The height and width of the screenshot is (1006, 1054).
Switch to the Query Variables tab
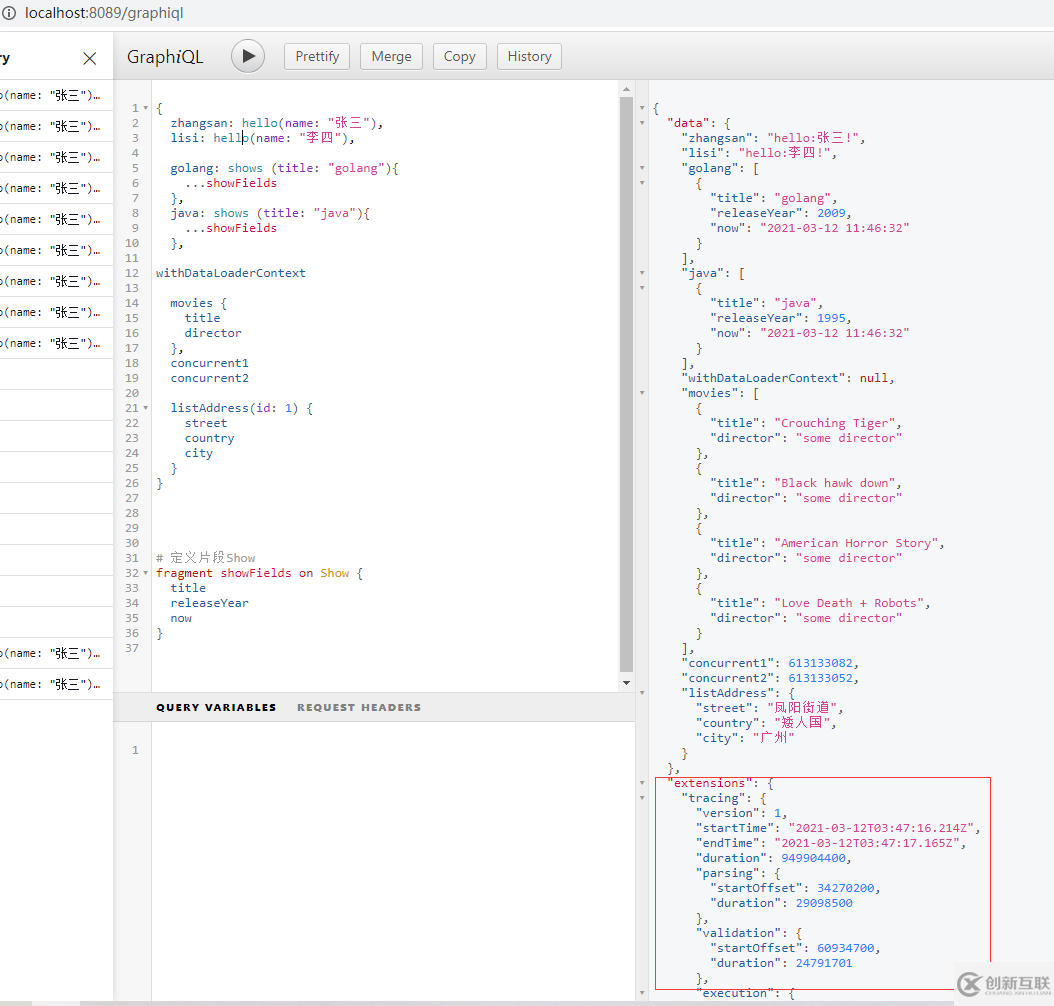pyautogui.click(x=216, y=707)
